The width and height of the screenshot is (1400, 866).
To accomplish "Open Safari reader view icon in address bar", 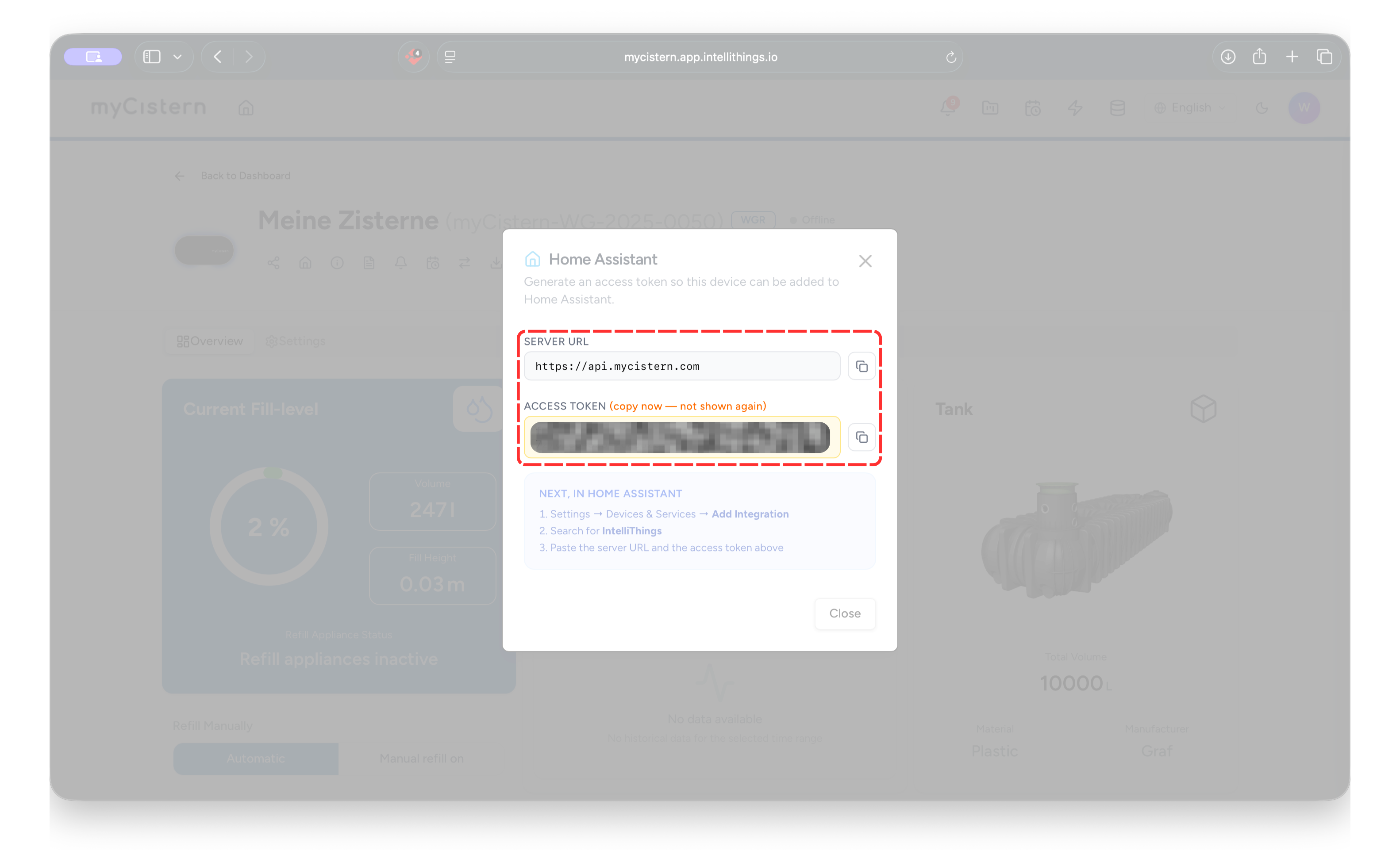I will (x=450, y=57).
